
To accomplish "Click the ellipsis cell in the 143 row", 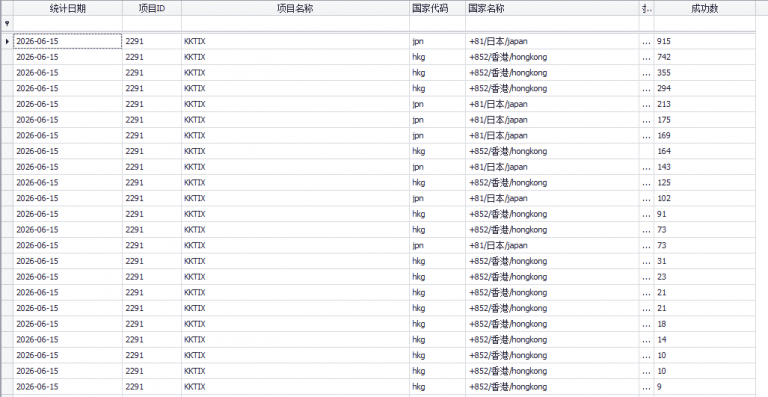I will pyautogui.click(x=647, y=167).
